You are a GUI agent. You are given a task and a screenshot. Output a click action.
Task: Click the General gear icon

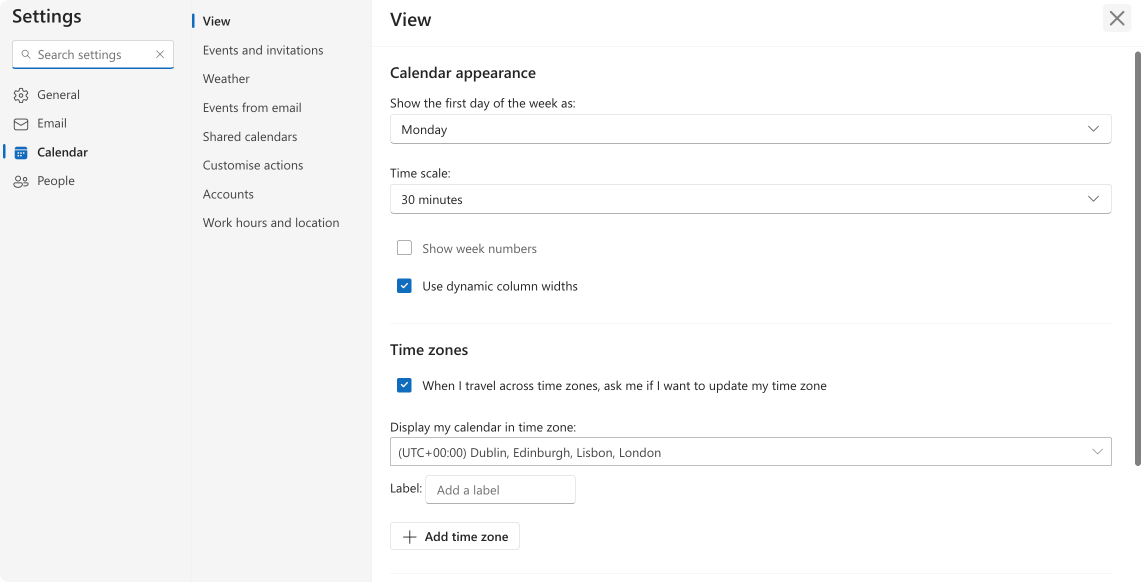point(21,95)
